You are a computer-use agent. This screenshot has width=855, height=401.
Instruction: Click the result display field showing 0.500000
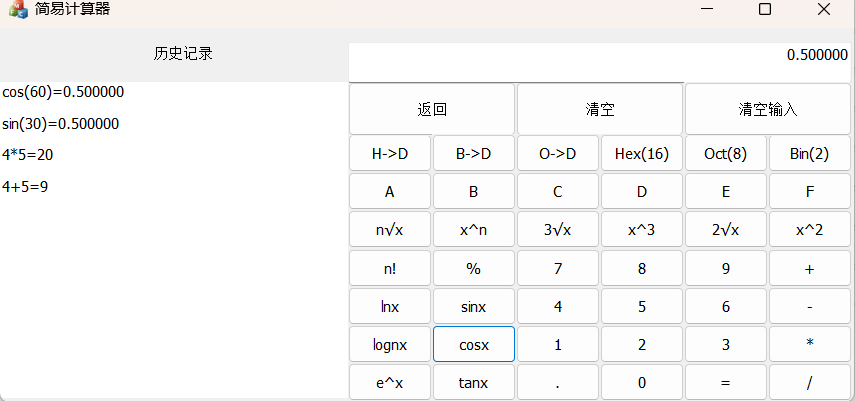point(600,56)
